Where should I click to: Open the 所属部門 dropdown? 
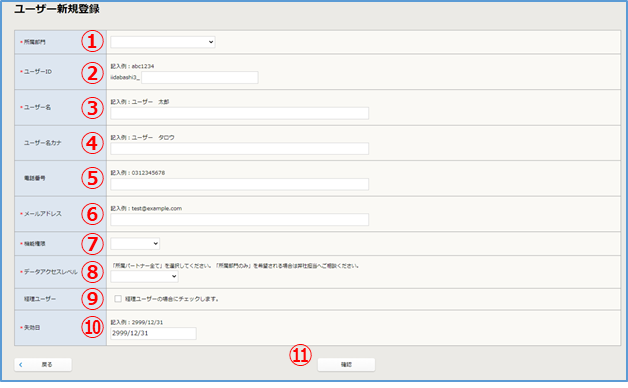[163, 42]
